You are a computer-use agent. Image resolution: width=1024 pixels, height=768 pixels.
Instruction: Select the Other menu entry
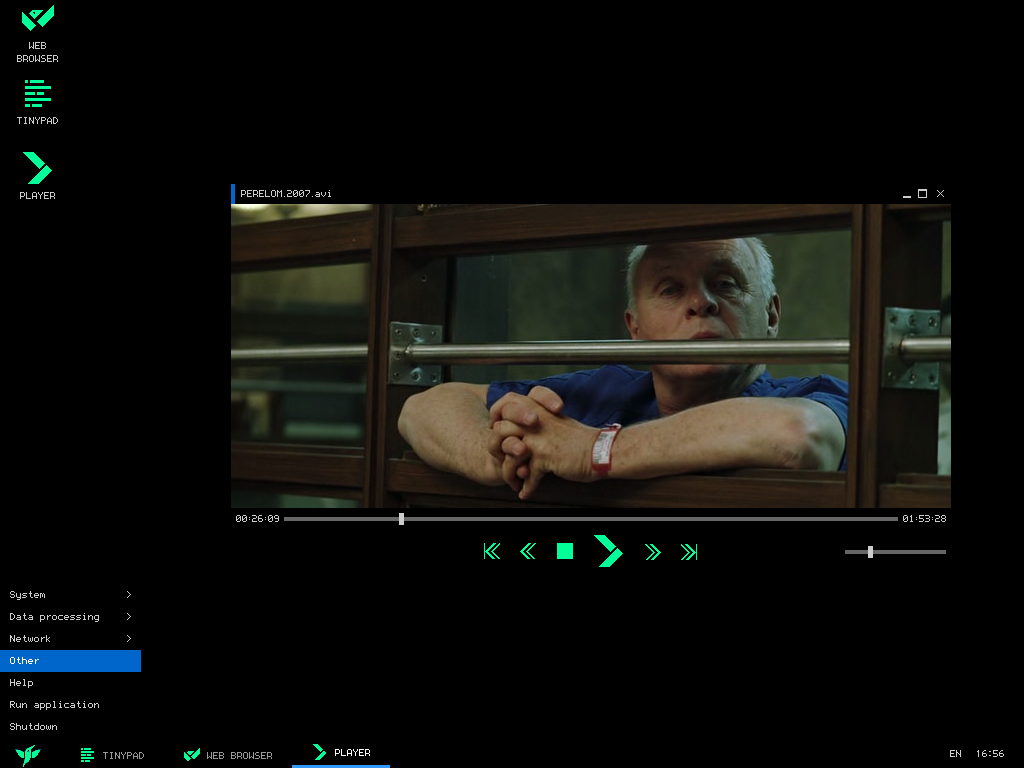[x=70, y=661]
